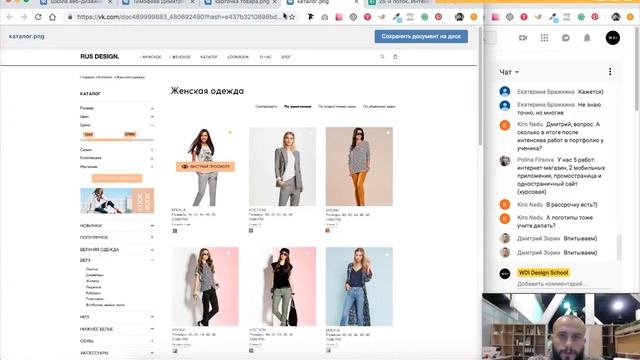Screen dimensions: 640x360
Task: Pick the orange color swatch under third product
Action: [327, 231]
